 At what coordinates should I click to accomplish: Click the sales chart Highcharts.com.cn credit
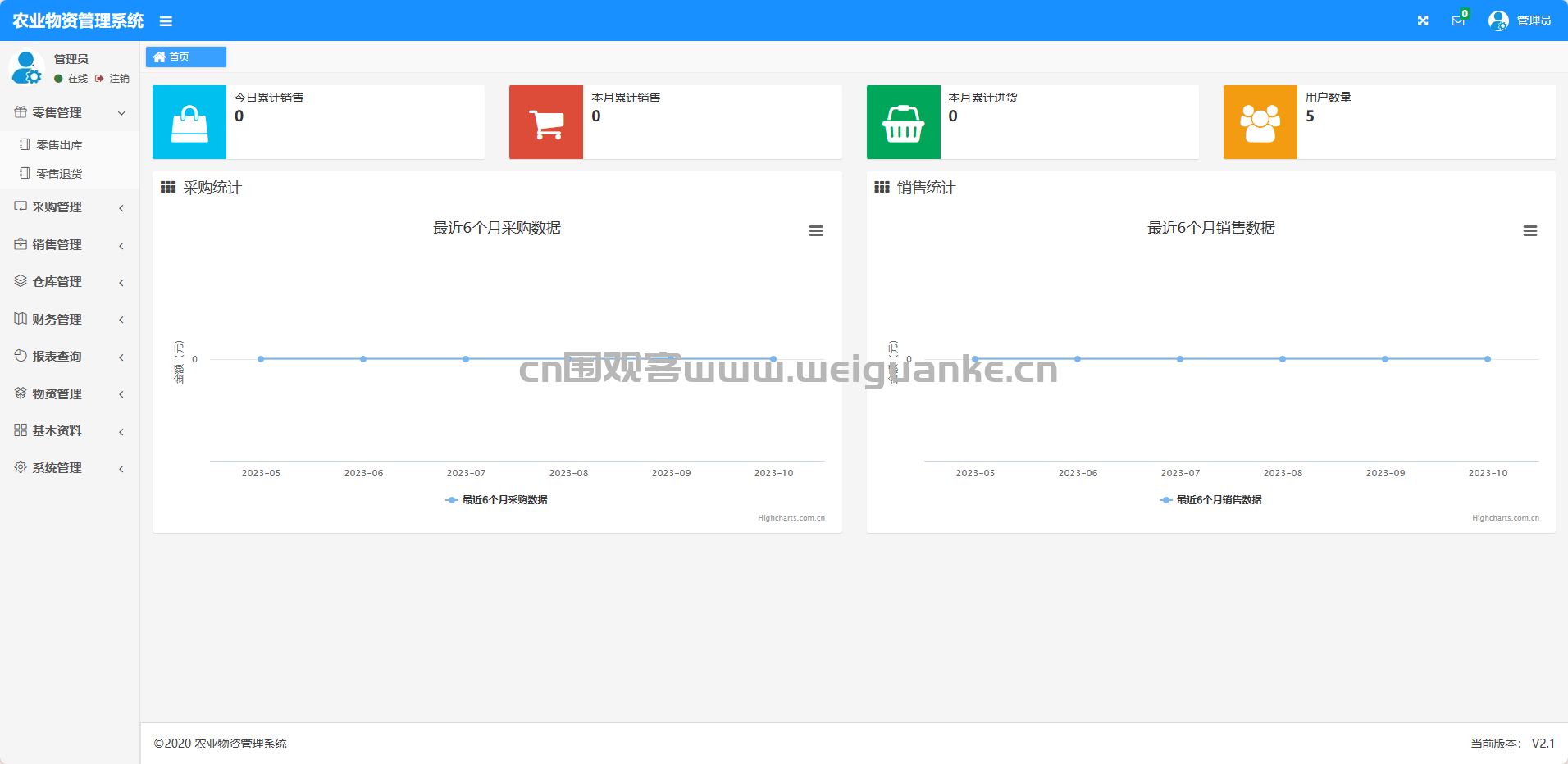pyautogui.click(x=1506, y=518)
